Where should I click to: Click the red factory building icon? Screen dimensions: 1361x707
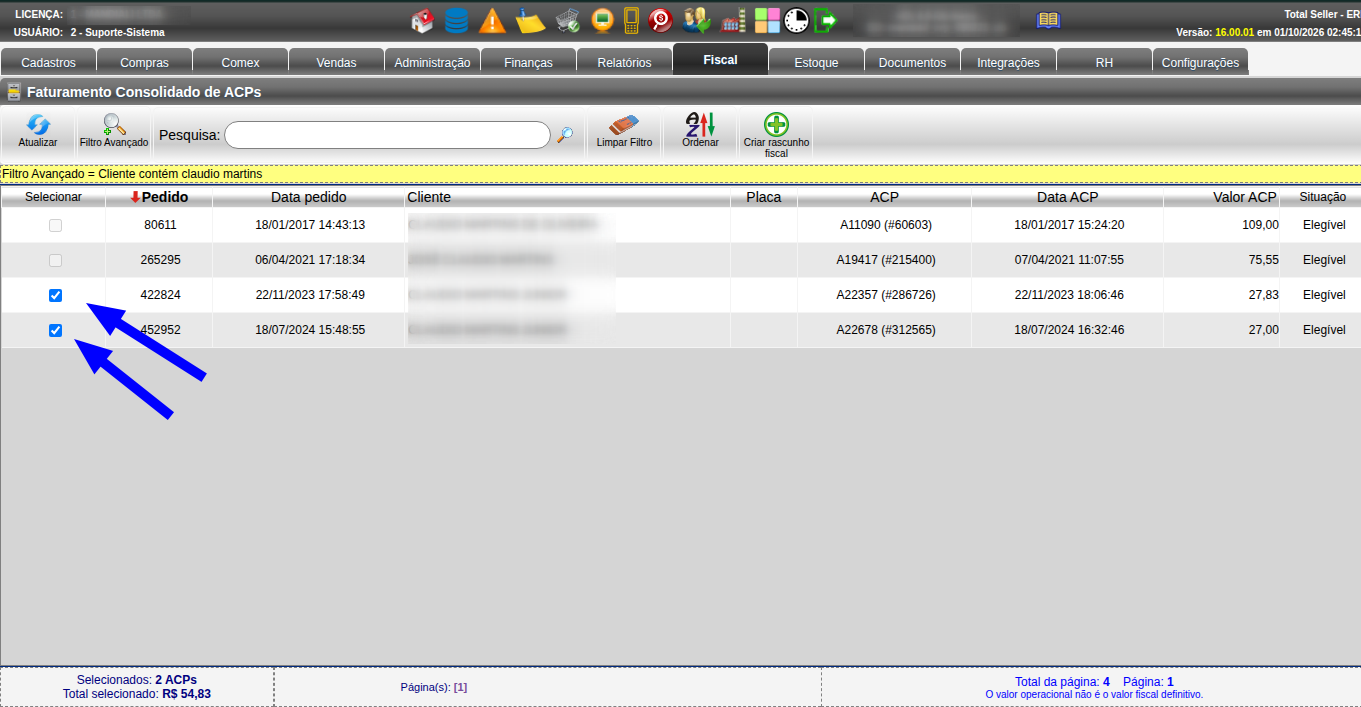(734, 21)
